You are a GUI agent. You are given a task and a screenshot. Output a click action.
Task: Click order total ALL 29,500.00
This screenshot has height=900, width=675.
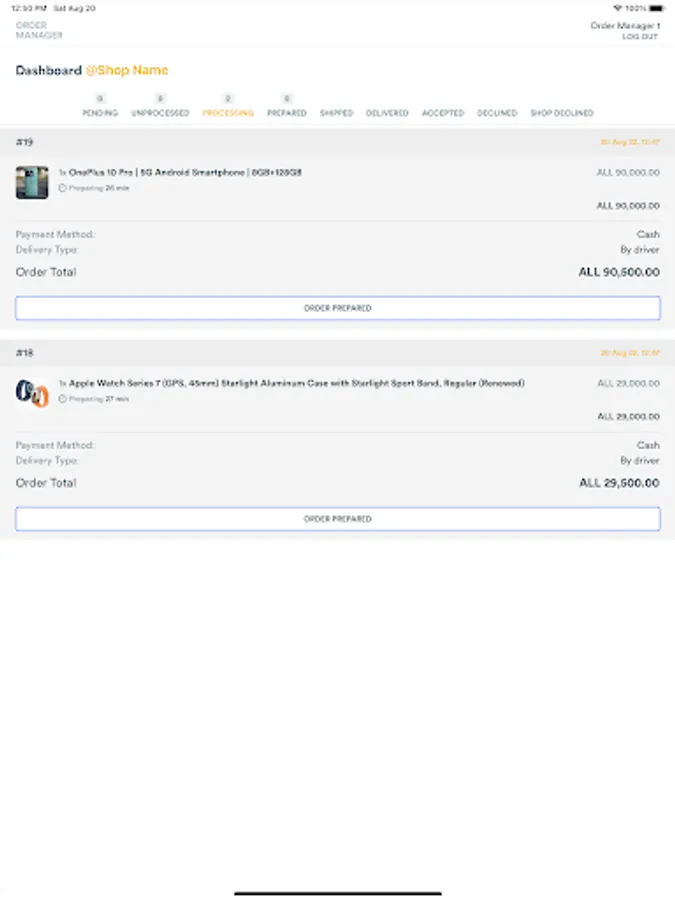tap(619, 483)
